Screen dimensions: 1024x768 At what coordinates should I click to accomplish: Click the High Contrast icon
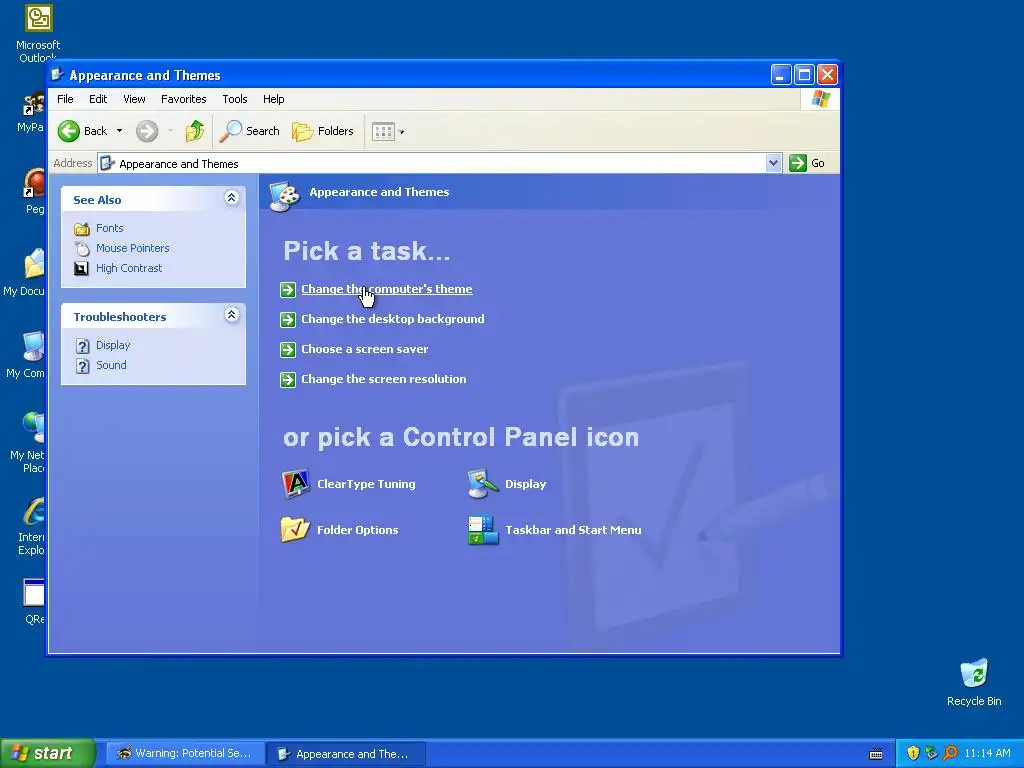tap(82, 268)
